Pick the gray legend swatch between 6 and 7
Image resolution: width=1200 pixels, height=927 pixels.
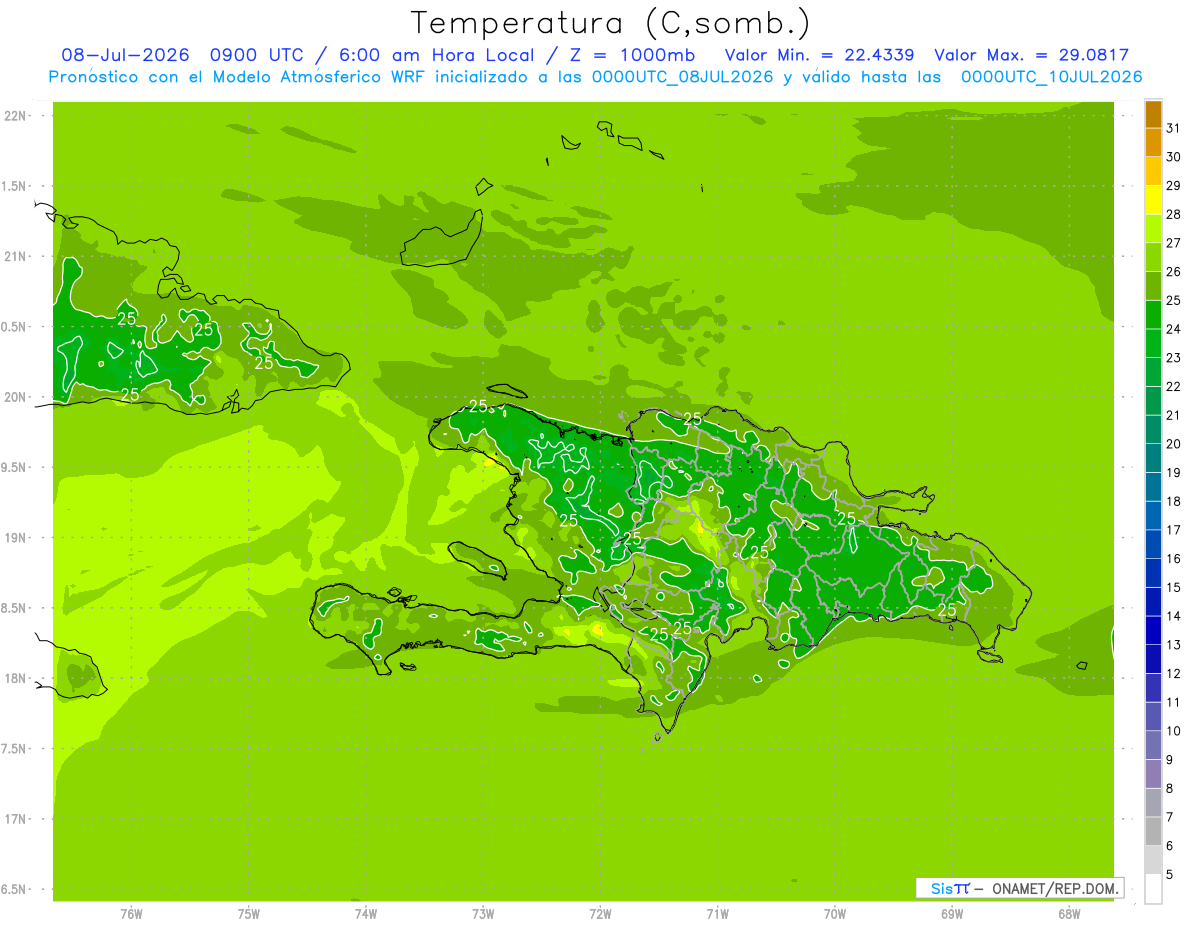pos(1153,832)
